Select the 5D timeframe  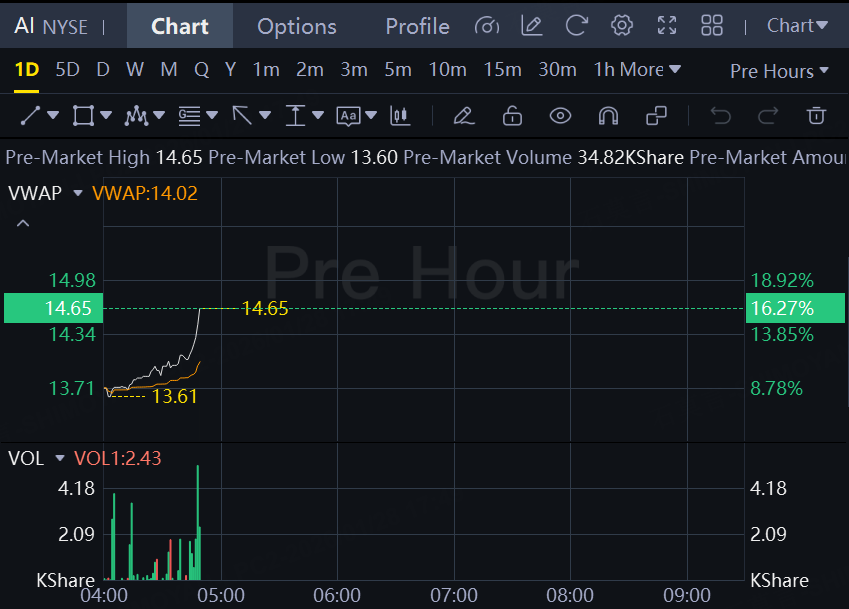pos(67,70)
